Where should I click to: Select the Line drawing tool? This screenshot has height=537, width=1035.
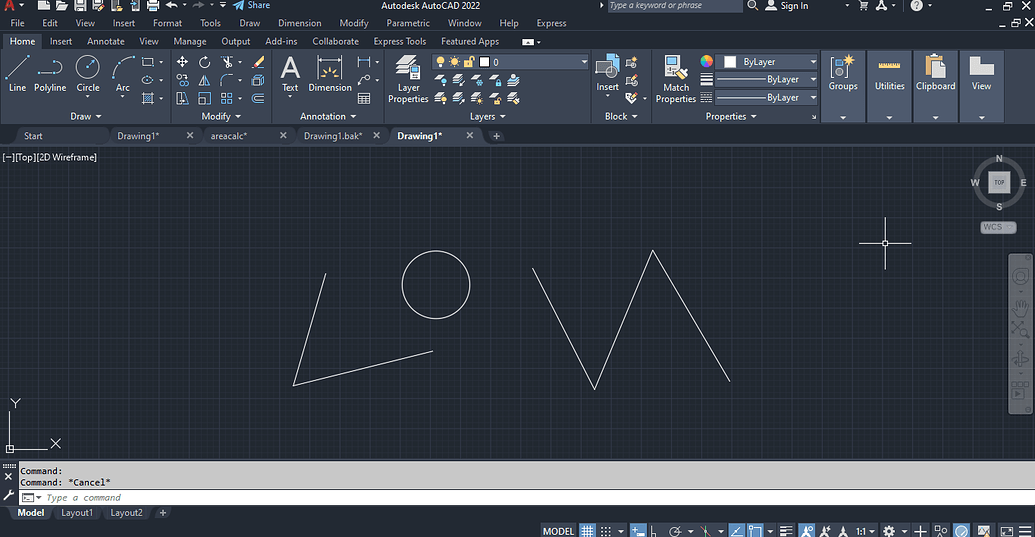point(18,73)
